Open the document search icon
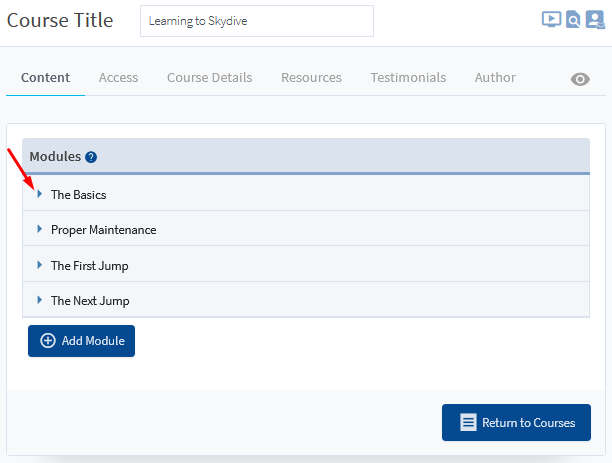Screen dimensions: 612x463 (x=573, y=20)
